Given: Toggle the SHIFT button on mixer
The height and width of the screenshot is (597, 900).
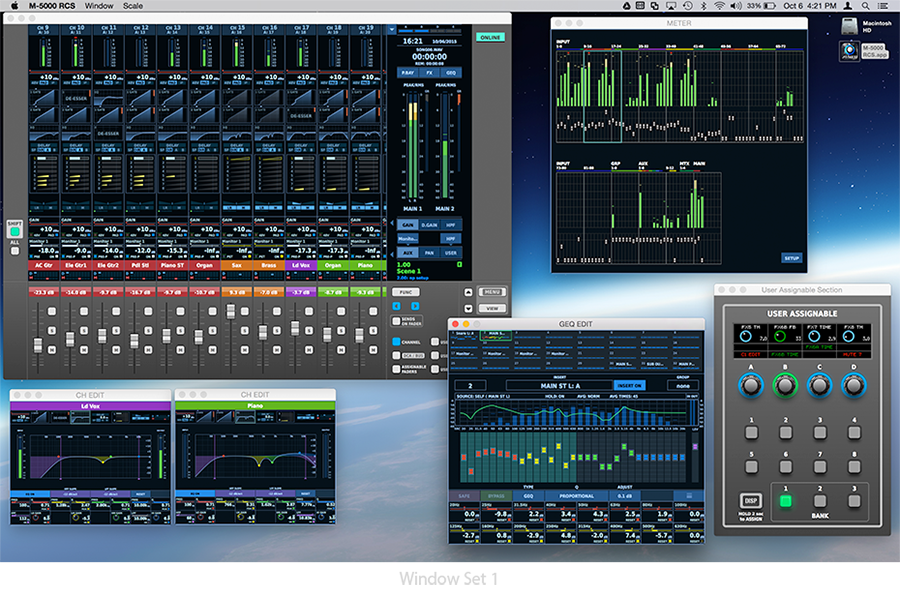Looking at the screenshot, I should click(x=14, y=232).
